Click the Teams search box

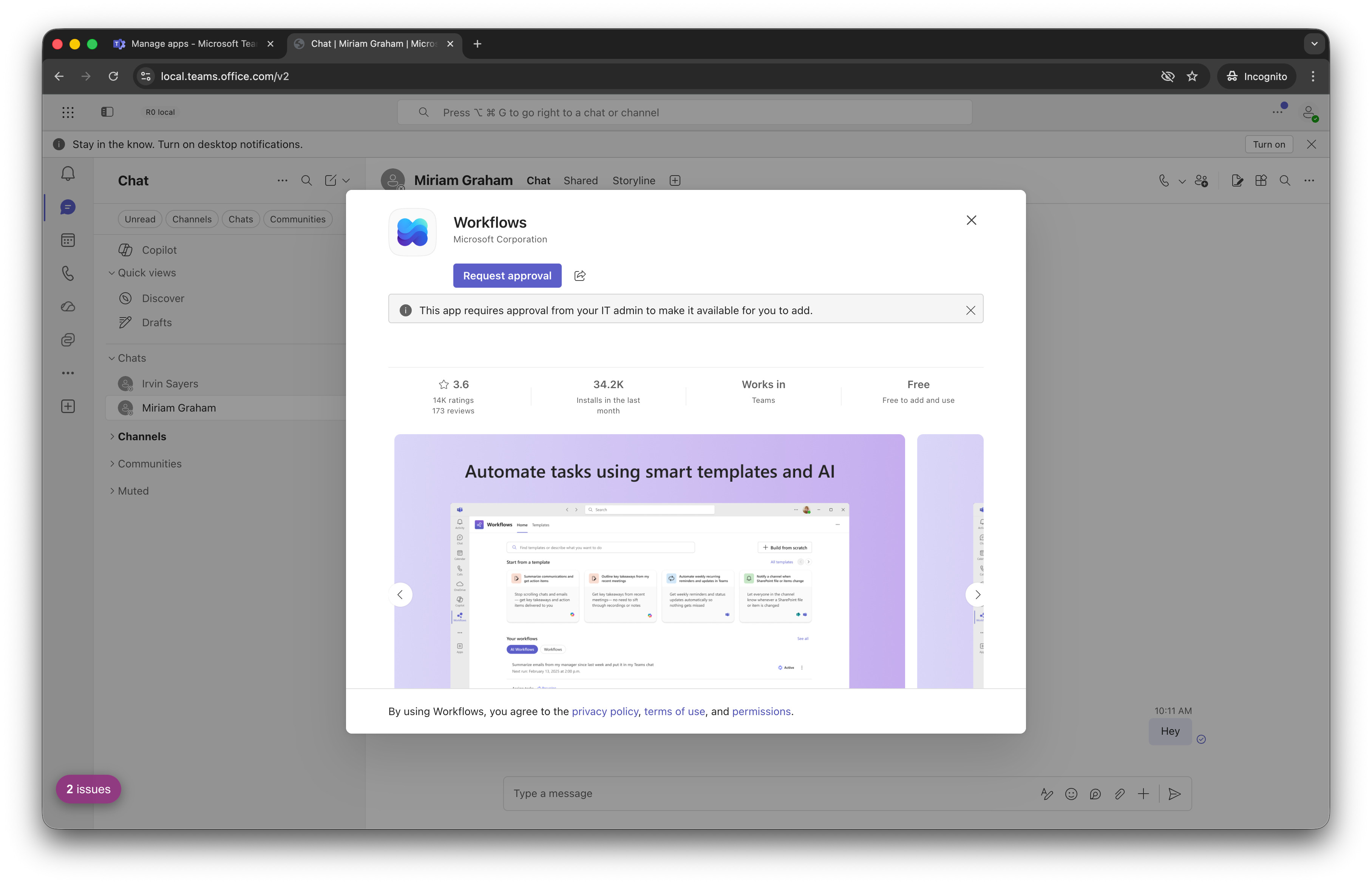click(x=684, y=113)
